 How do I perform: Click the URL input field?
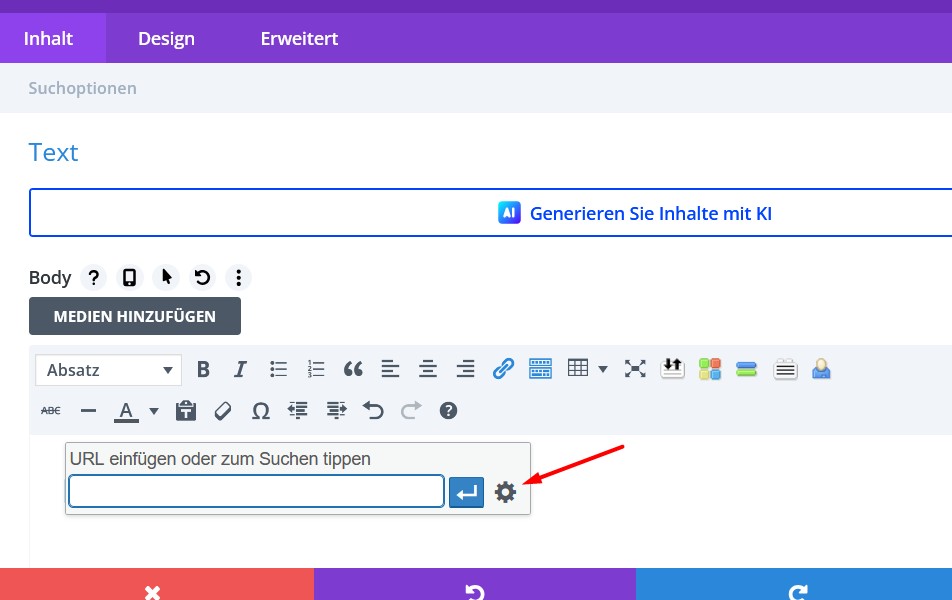256,491
